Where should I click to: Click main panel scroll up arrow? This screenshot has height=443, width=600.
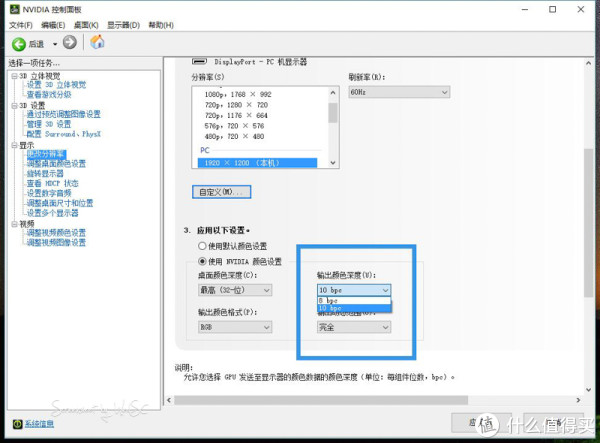pyautogui.click(x=589, y=63)
